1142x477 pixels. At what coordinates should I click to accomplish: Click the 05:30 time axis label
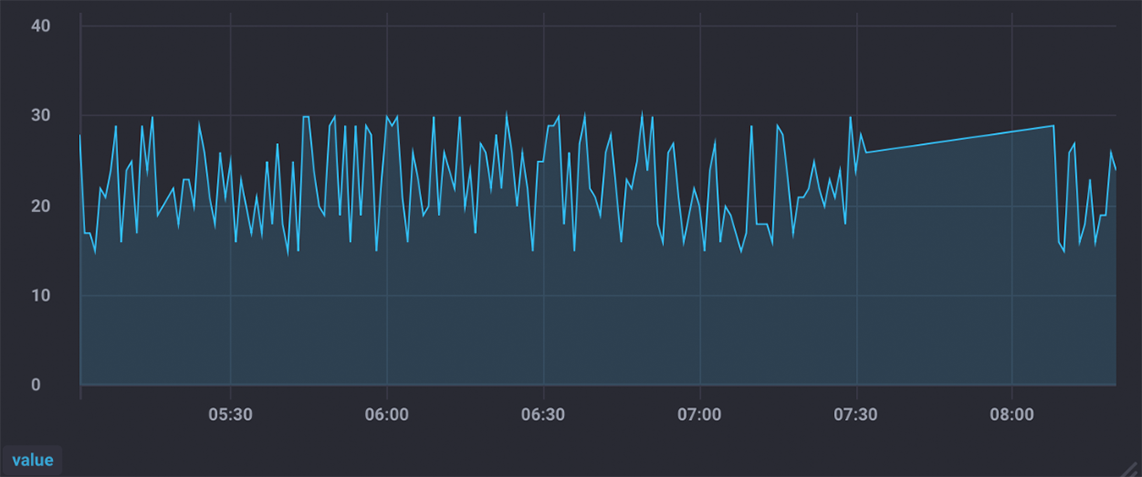click(230, 414)
